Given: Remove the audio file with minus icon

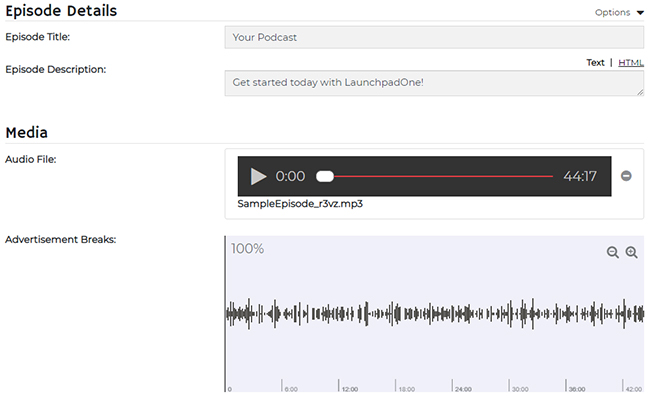Looking at the screenshot, I should (626, 176).
